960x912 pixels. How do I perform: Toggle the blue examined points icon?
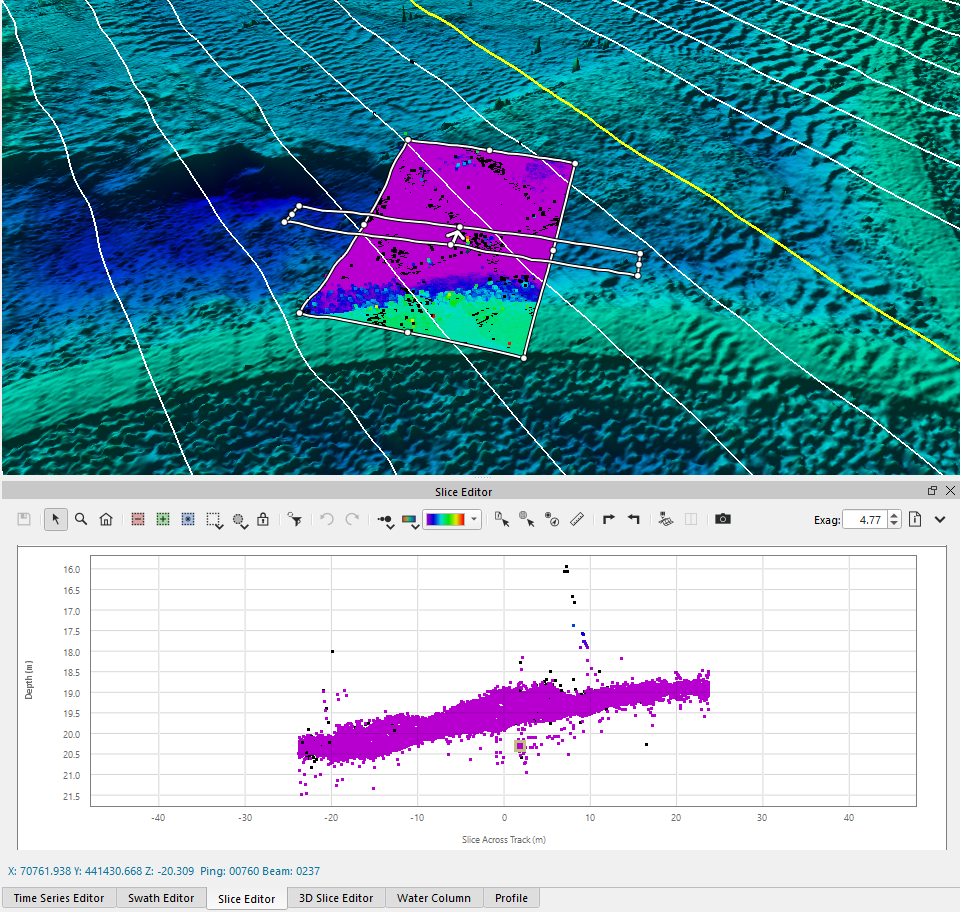tap(187, 519)
